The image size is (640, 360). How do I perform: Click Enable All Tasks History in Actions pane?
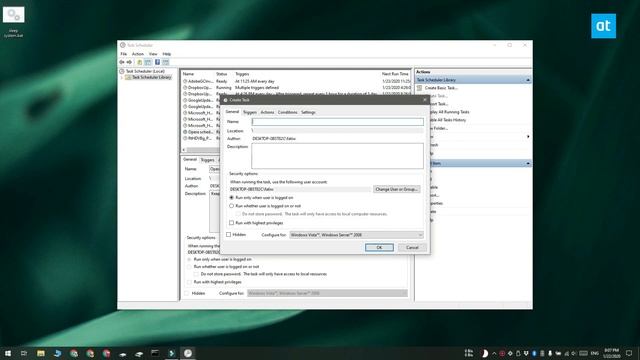coord(447,120)
